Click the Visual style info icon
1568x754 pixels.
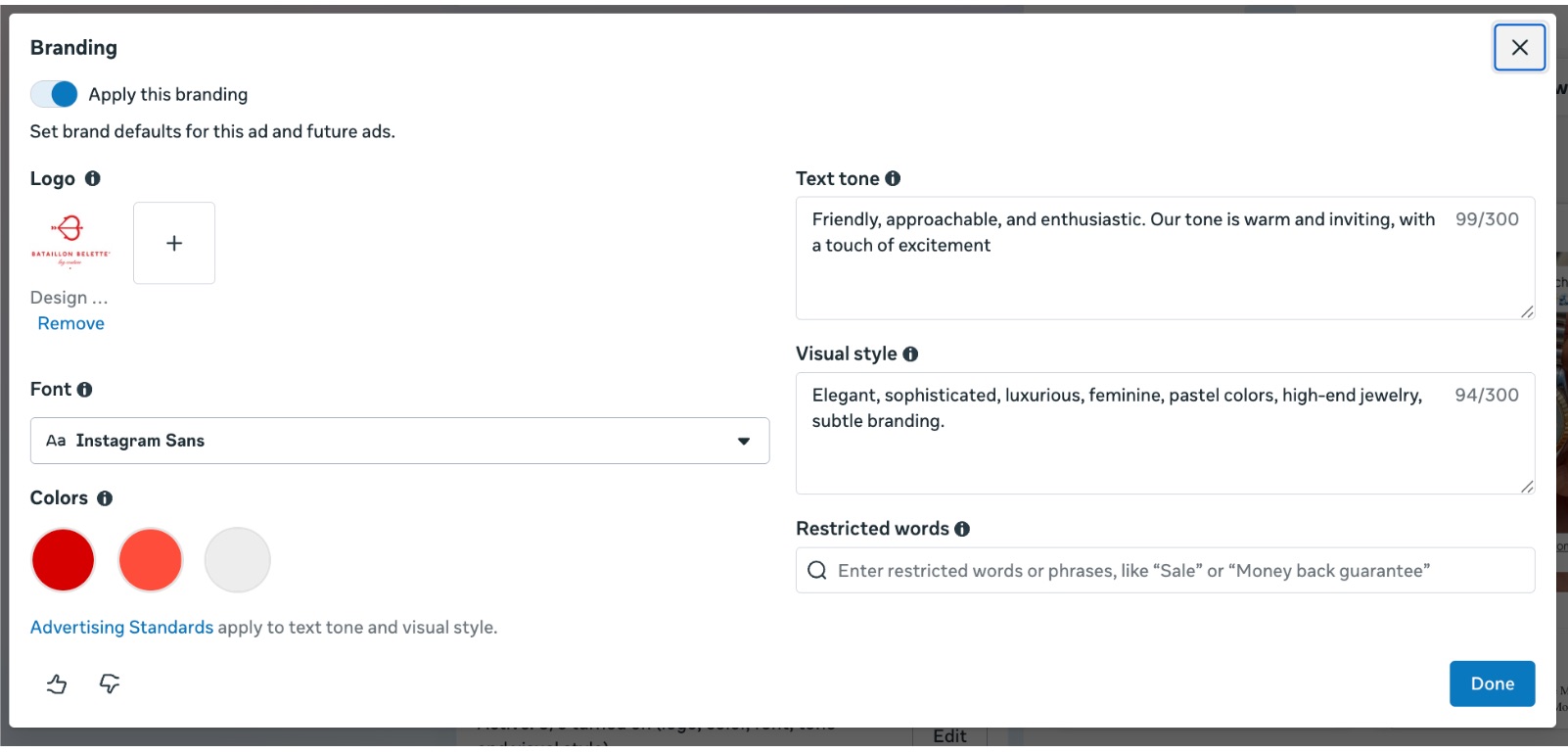910,354
